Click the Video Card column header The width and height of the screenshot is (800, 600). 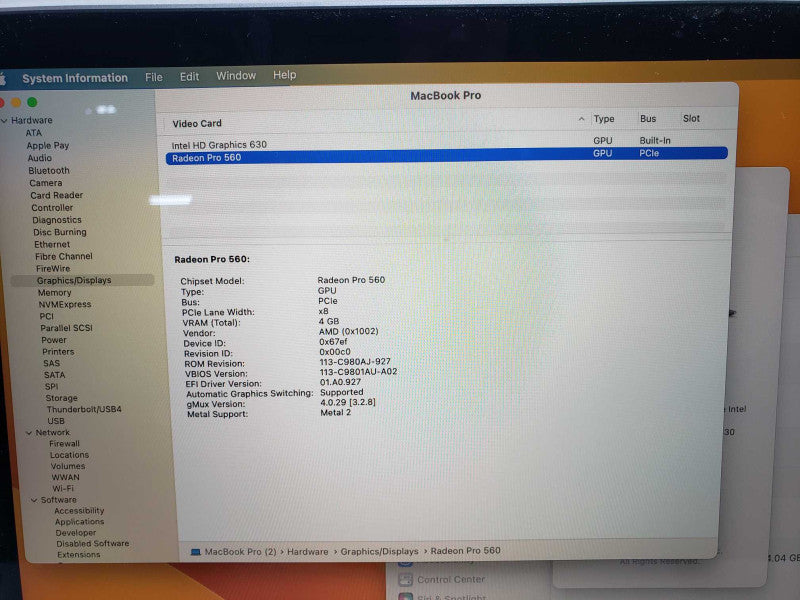197,123
